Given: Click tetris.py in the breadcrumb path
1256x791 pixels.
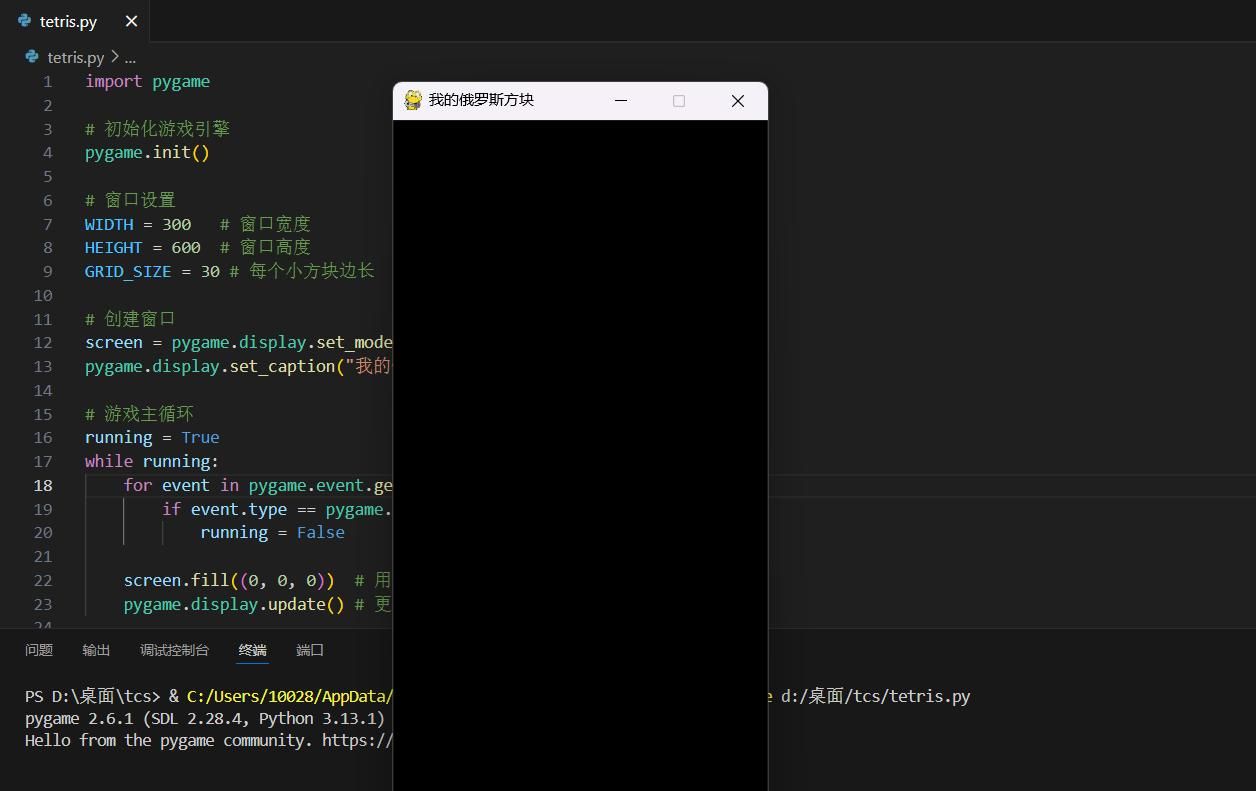Looking at the screenshot, I should tap(78, 57).
